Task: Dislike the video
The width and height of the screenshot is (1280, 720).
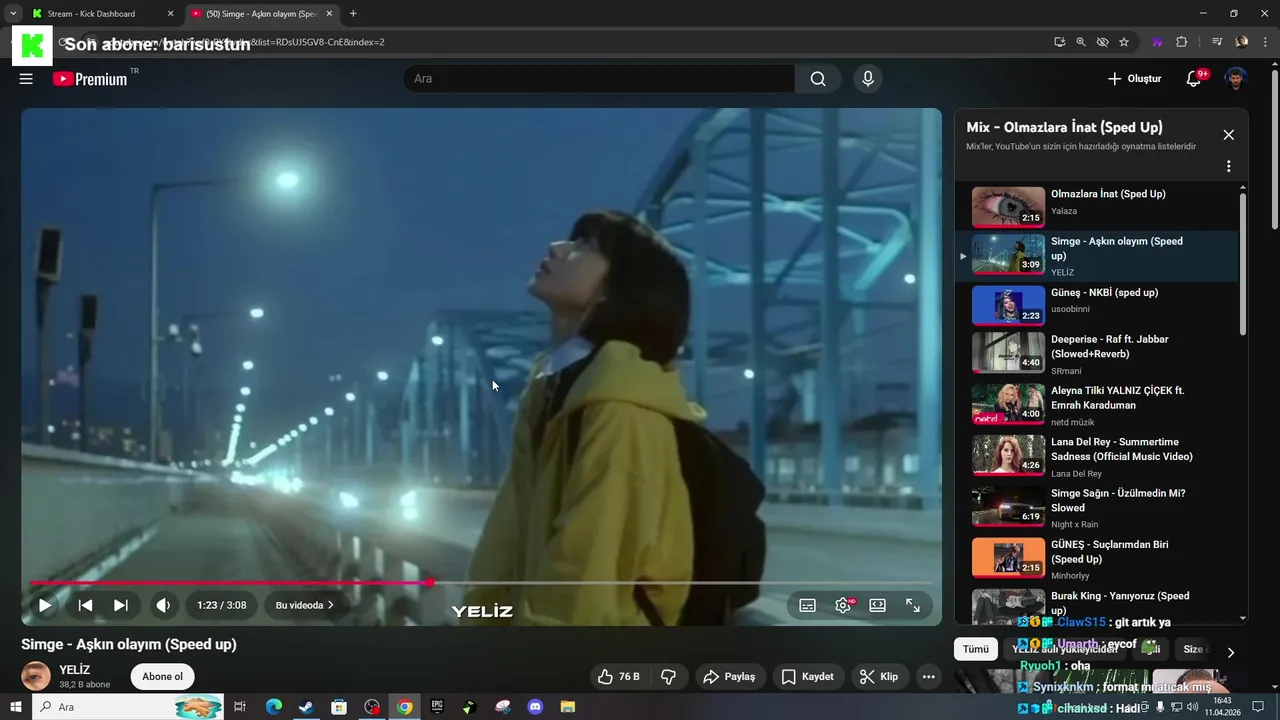Action: click(x=668, y=677)
